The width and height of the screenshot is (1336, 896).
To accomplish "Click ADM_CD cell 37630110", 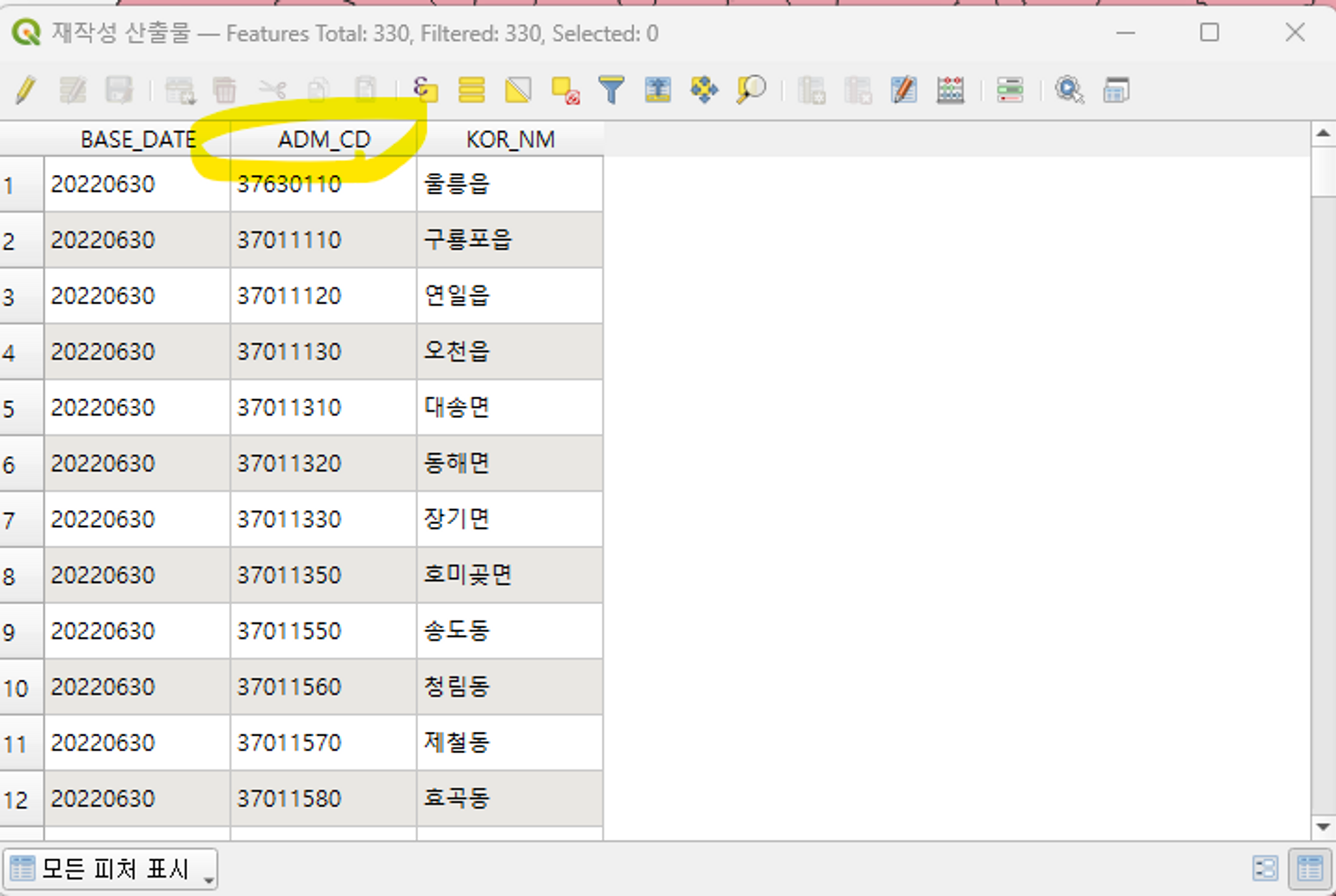I will [323, 184].
